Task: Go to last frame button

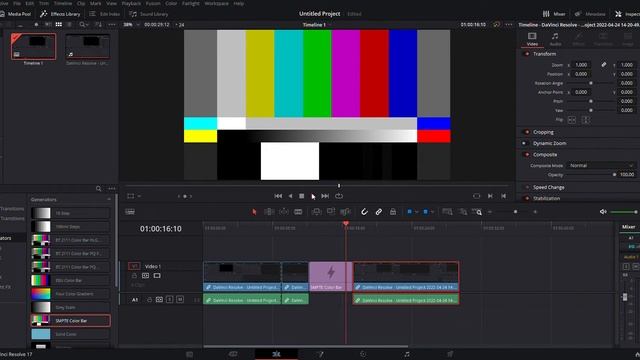Action: click(x=325, y=196)
